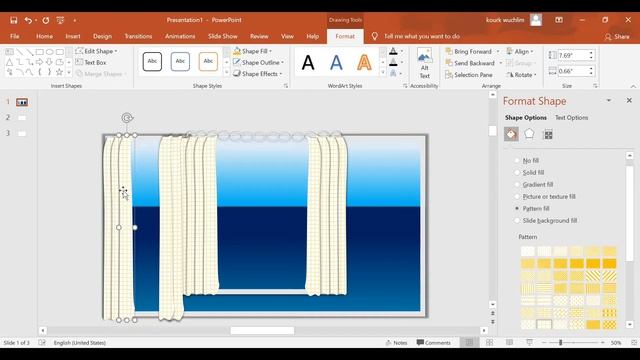Click the rotation handle above the curtain shape
This screenshot has width=640, height=360.
click(x=127, y=118)
